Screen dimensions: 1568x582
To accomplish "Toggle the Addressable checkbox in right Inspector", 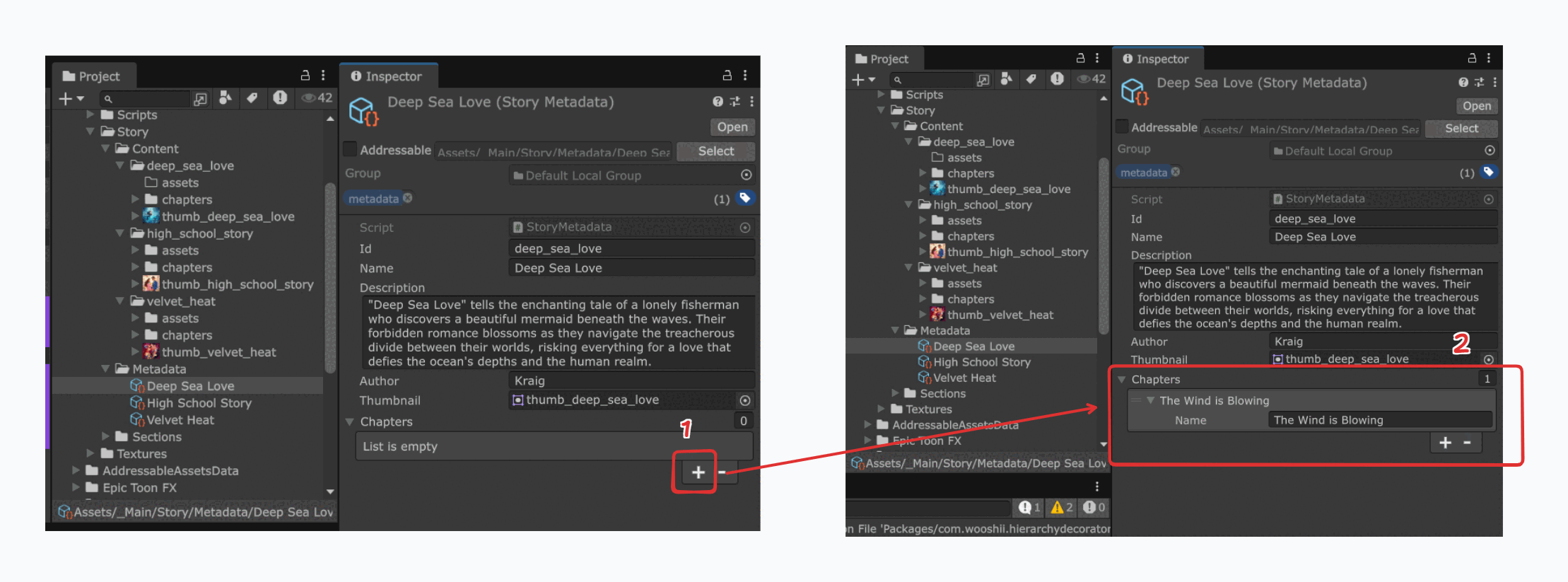I will click(x=1121, y=127).
